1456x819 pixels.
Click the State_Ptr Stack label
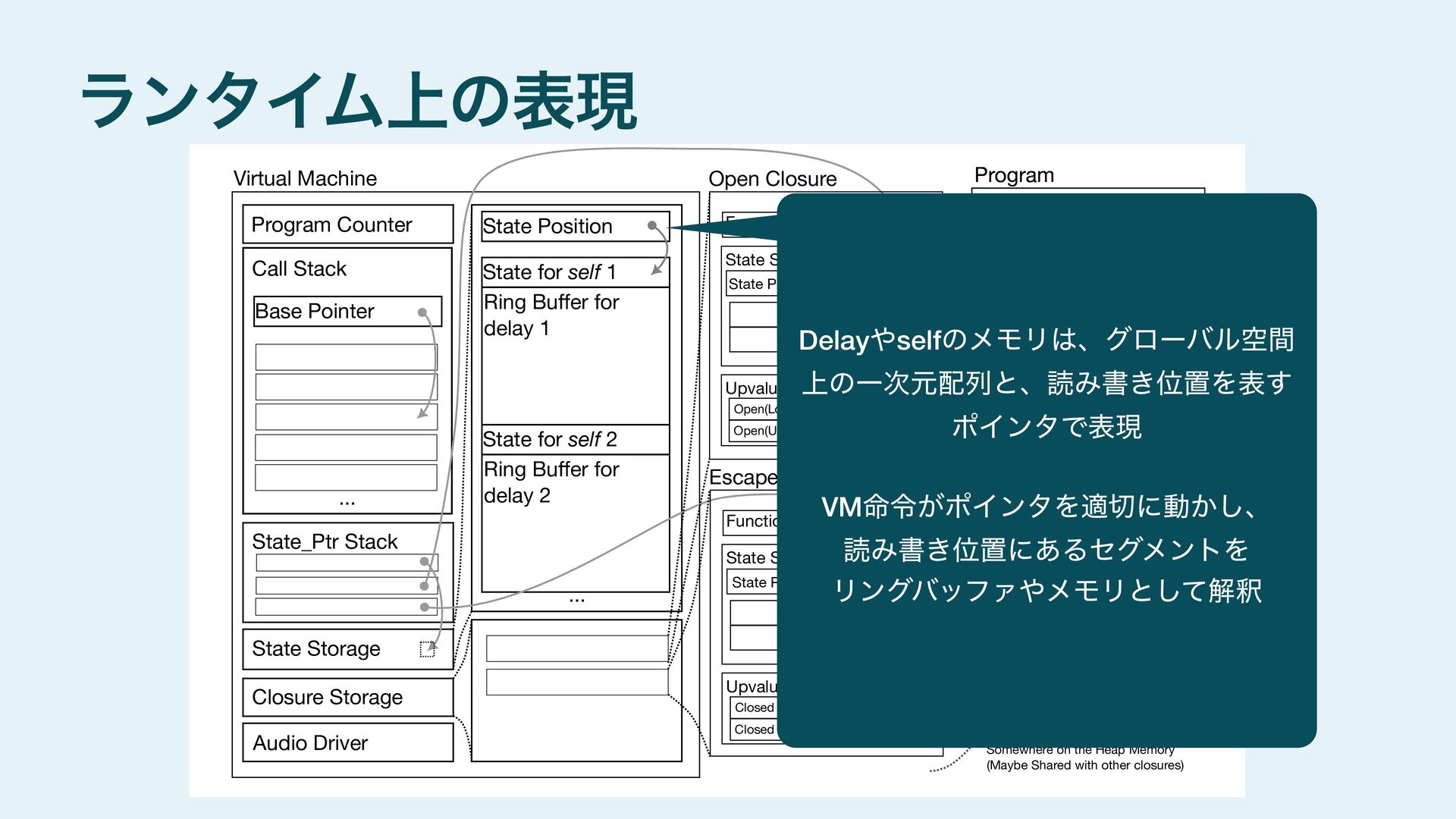(325, 541)
